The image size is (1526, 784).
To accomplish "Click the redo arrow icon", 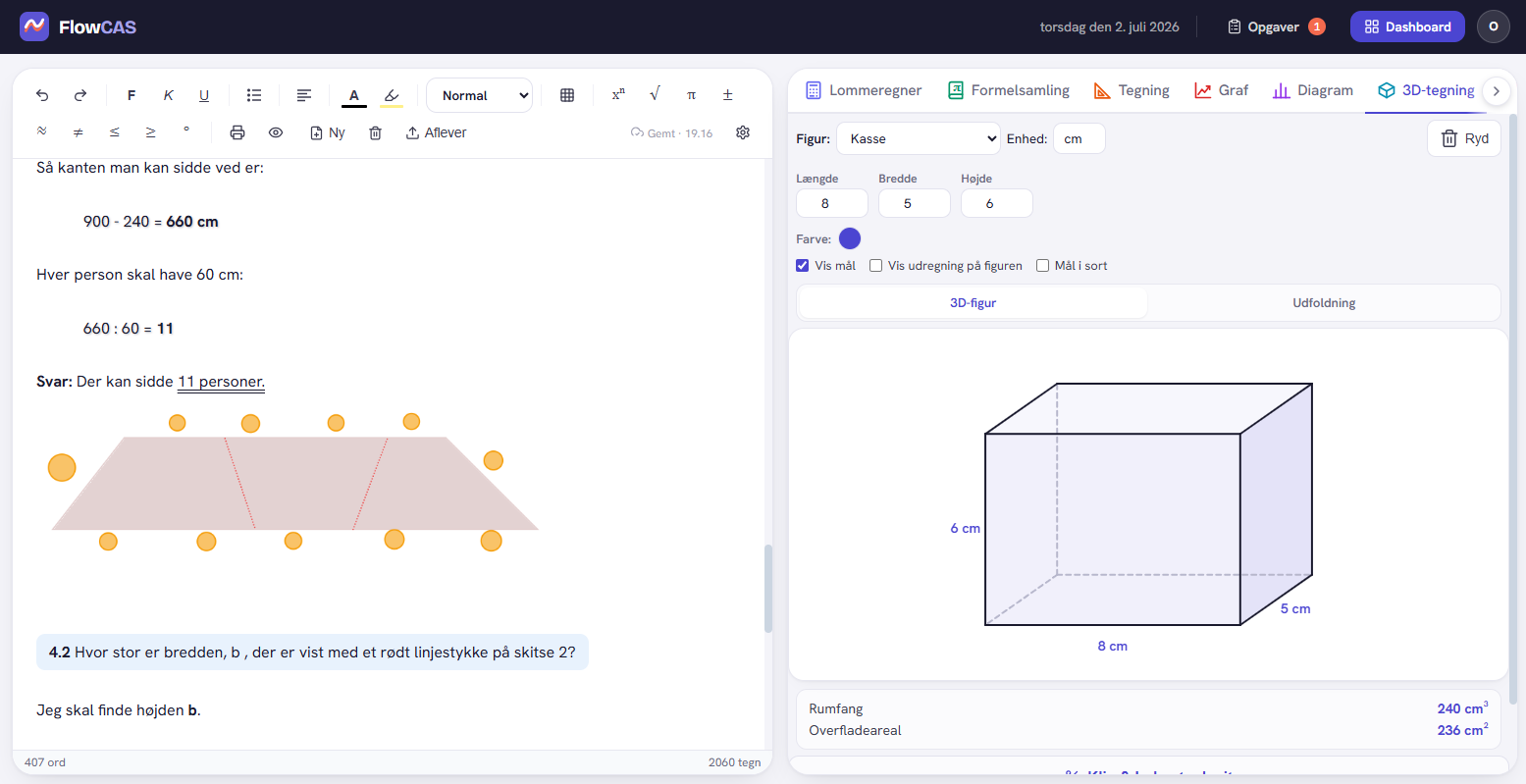I will point(80,95).
